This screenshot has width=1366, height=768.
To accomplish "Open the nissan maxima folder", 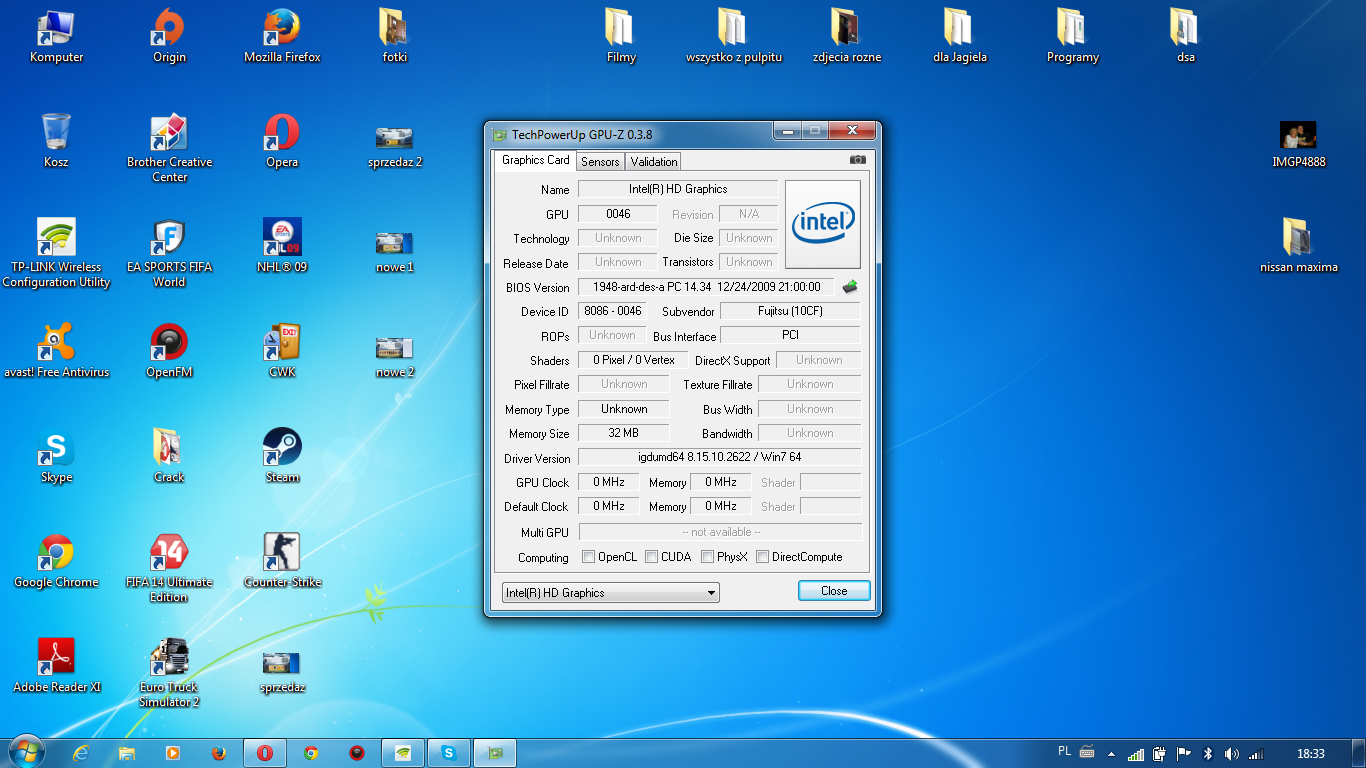I will tap(1298, 246).
